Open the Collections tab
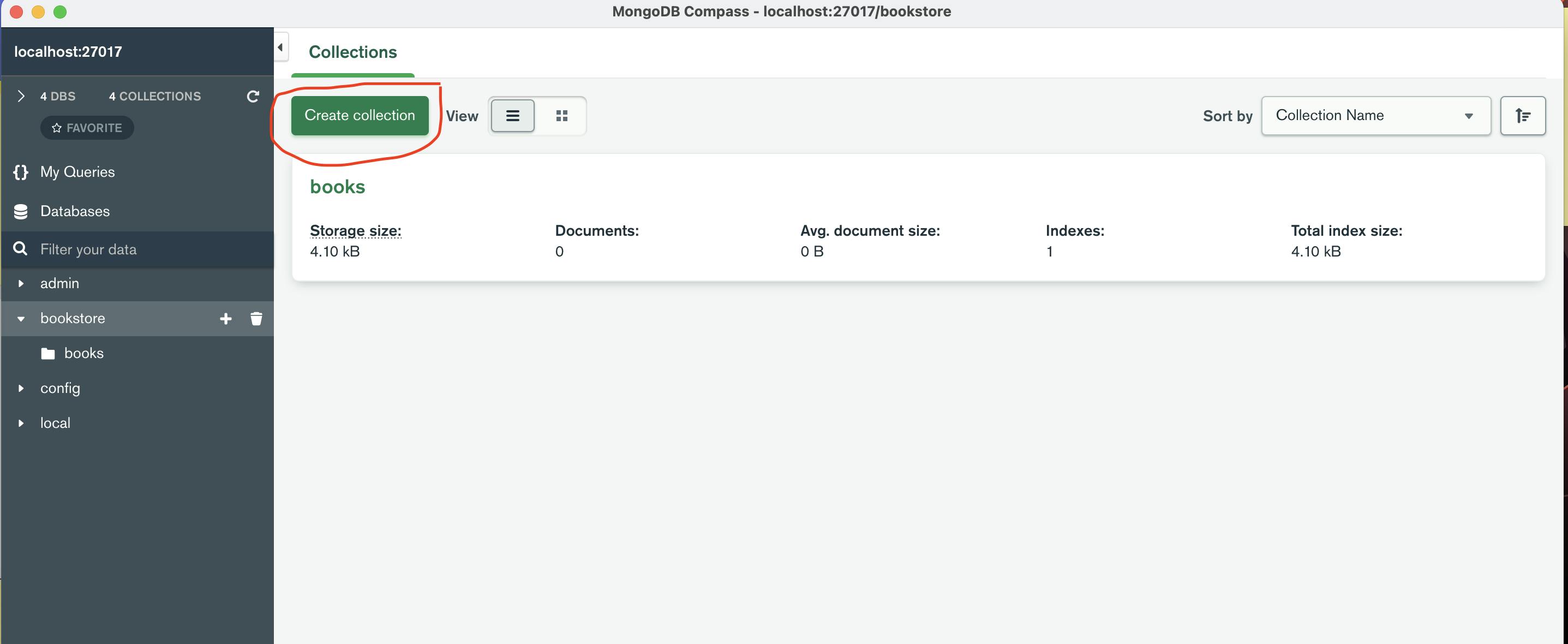This screenshot has height=644, width=1568. coord(352,52)
